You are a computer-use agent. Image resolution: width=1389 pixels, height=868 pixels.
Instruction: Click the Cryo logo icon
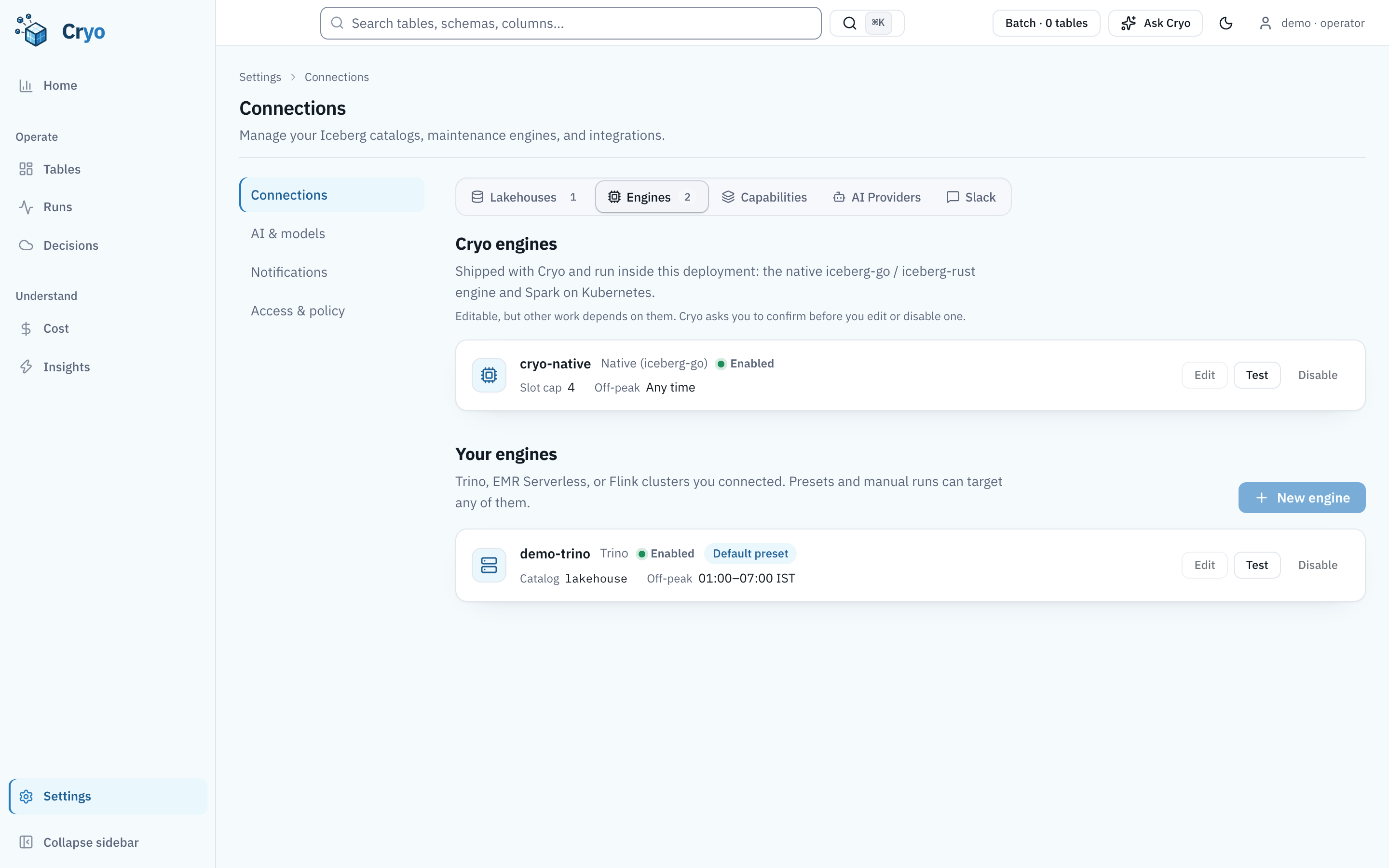pyautogui.click(x=31, y=30)
